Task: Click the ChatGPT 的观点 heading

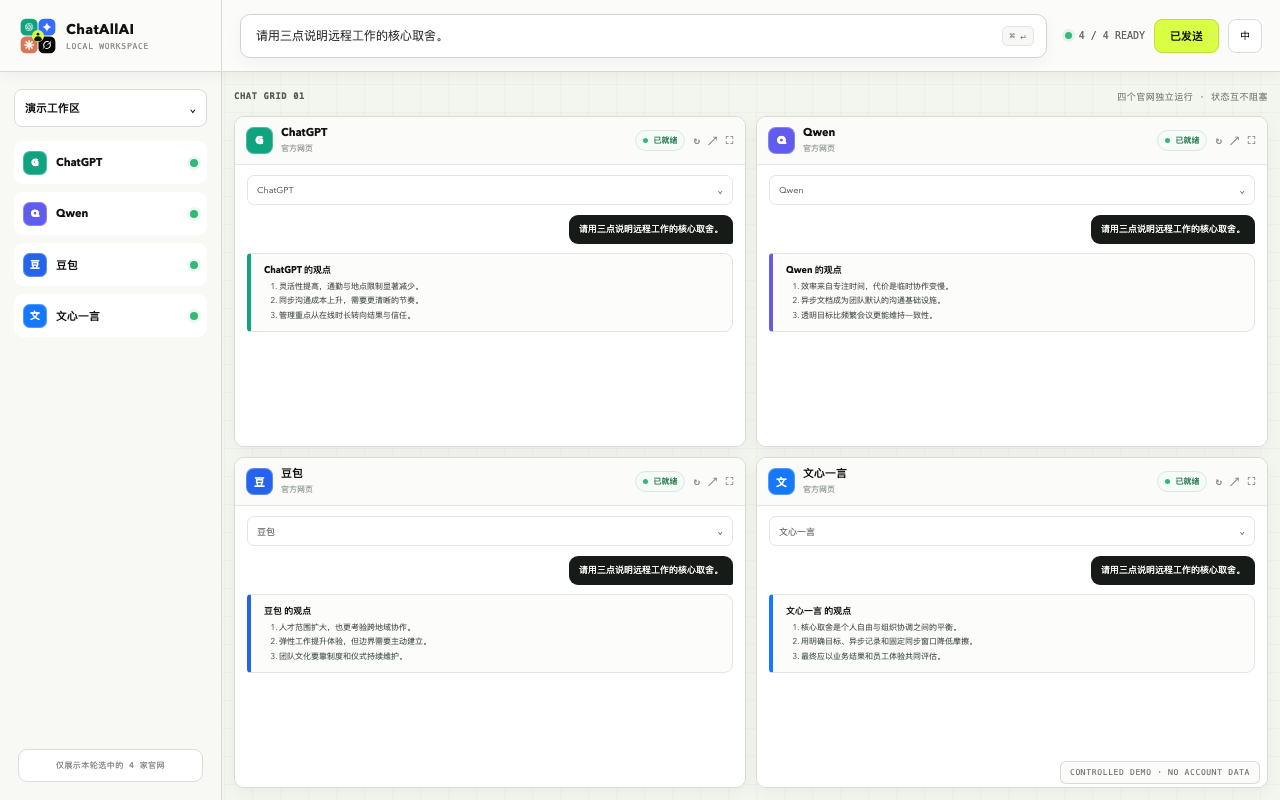Action: click(297, 270)
